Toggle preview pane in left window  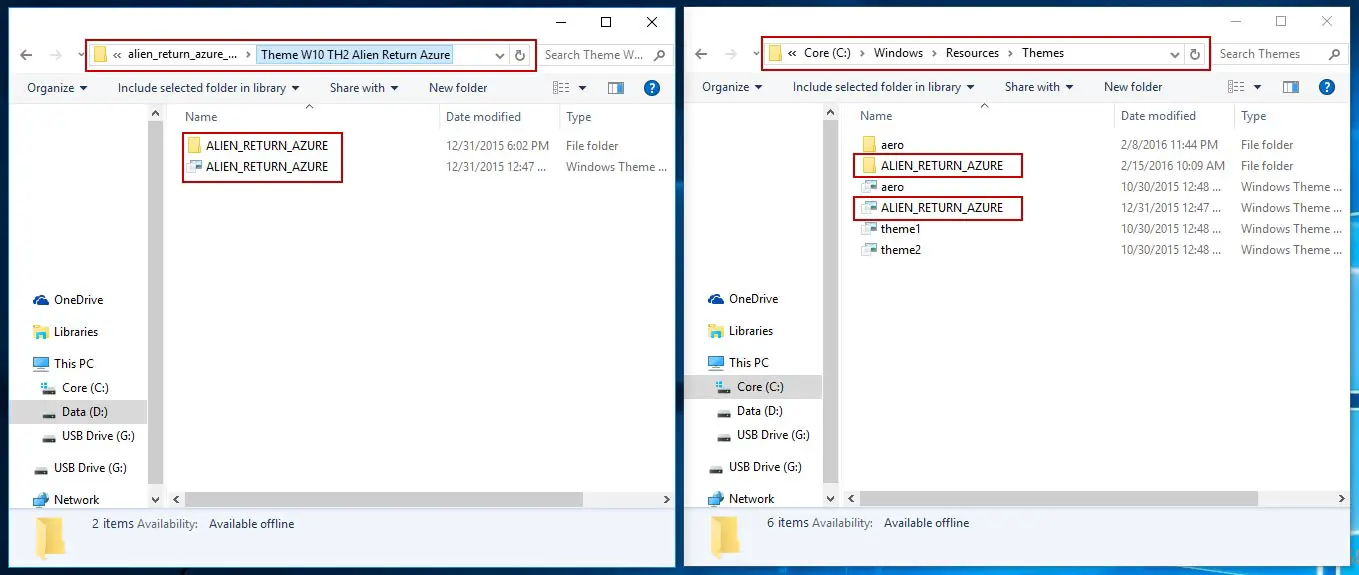pos(616,88)
